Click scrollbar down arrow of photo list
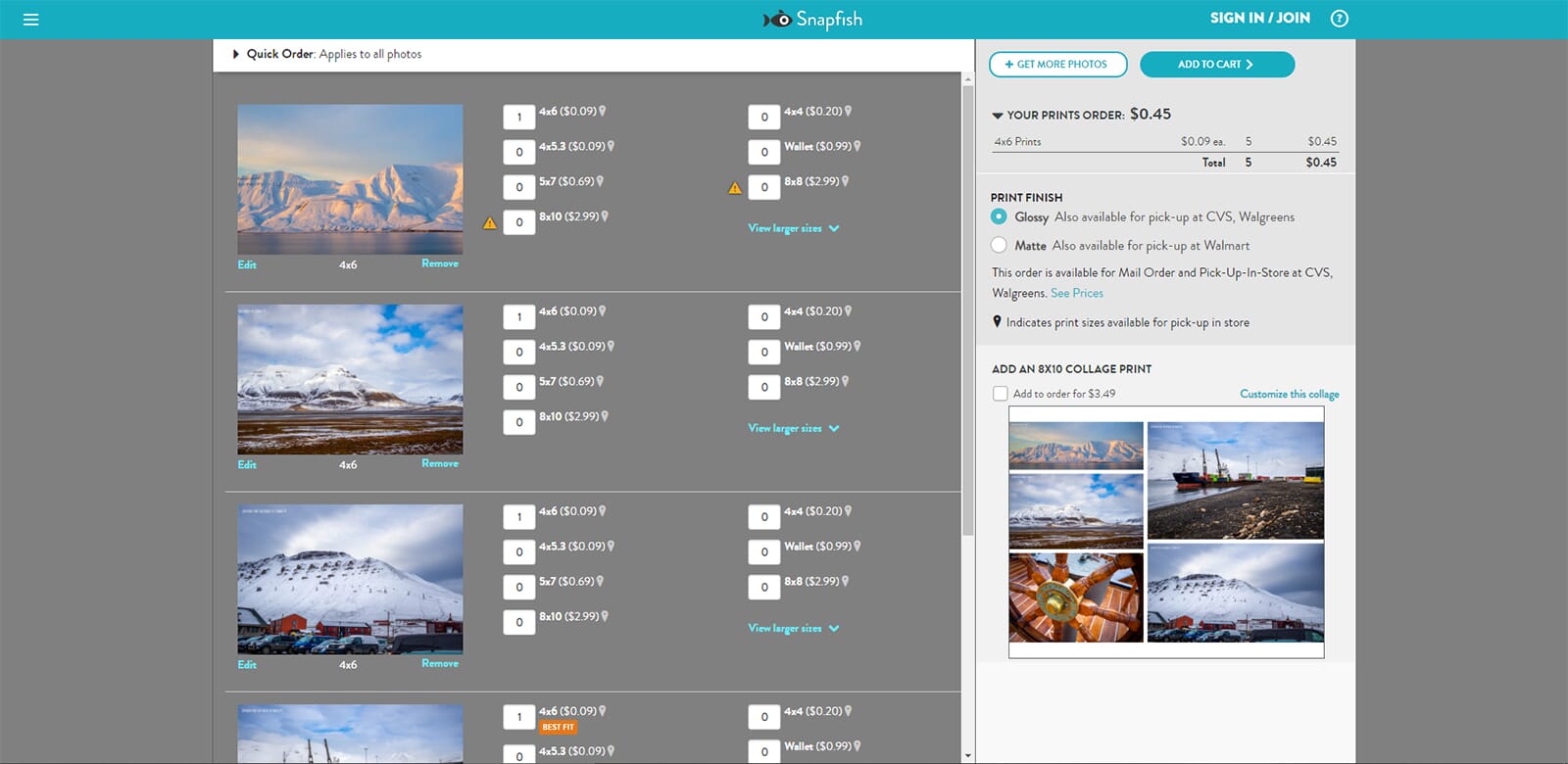1568x764 pixels. [x=968, y=756]
